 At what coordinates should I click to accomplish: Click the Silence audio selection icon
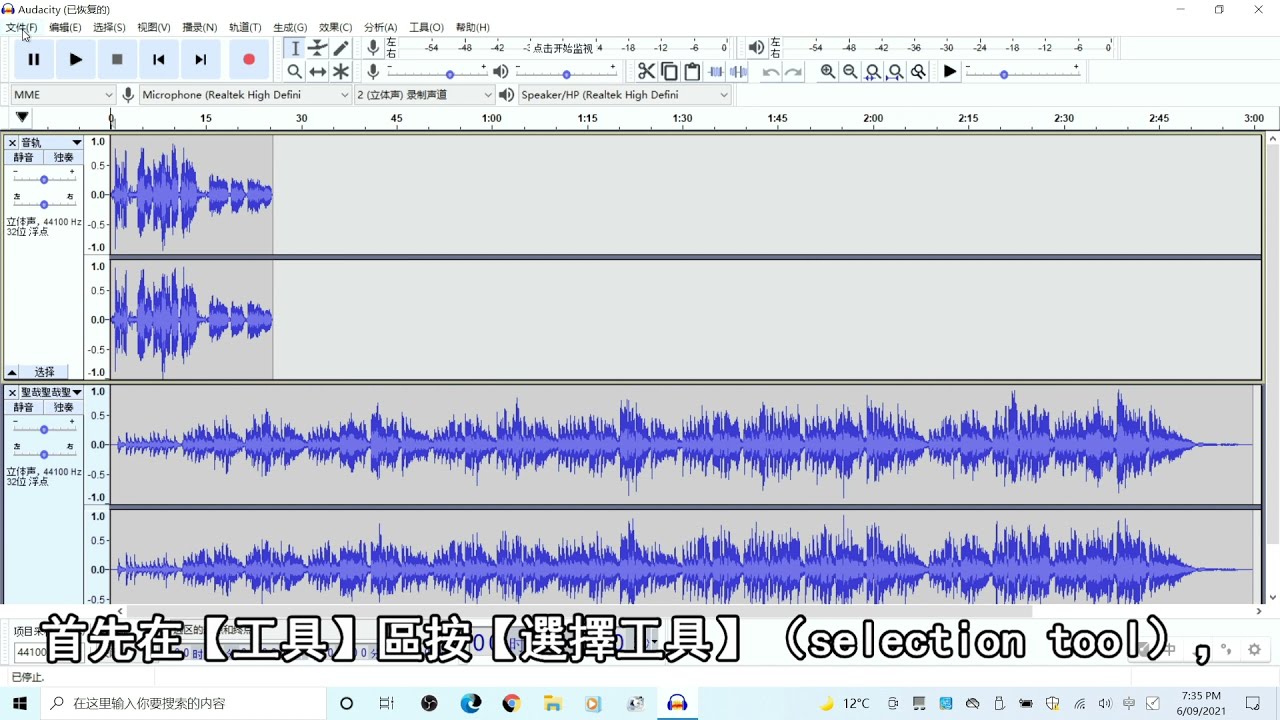739,71
